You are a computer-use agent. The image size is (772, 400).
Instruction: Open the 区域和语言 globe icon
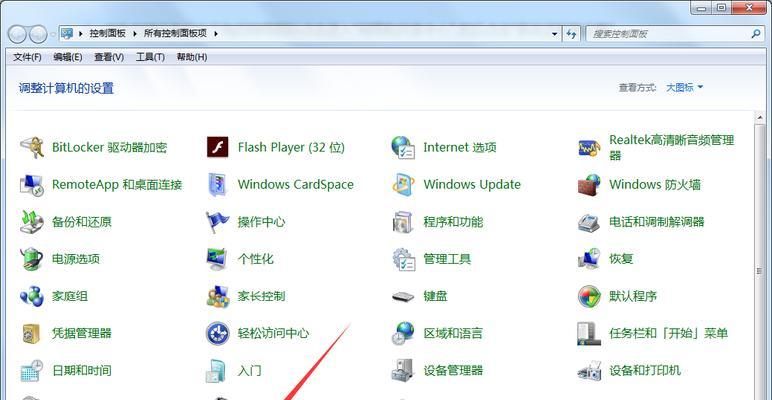pyautogui.click(x=403, y=333)
